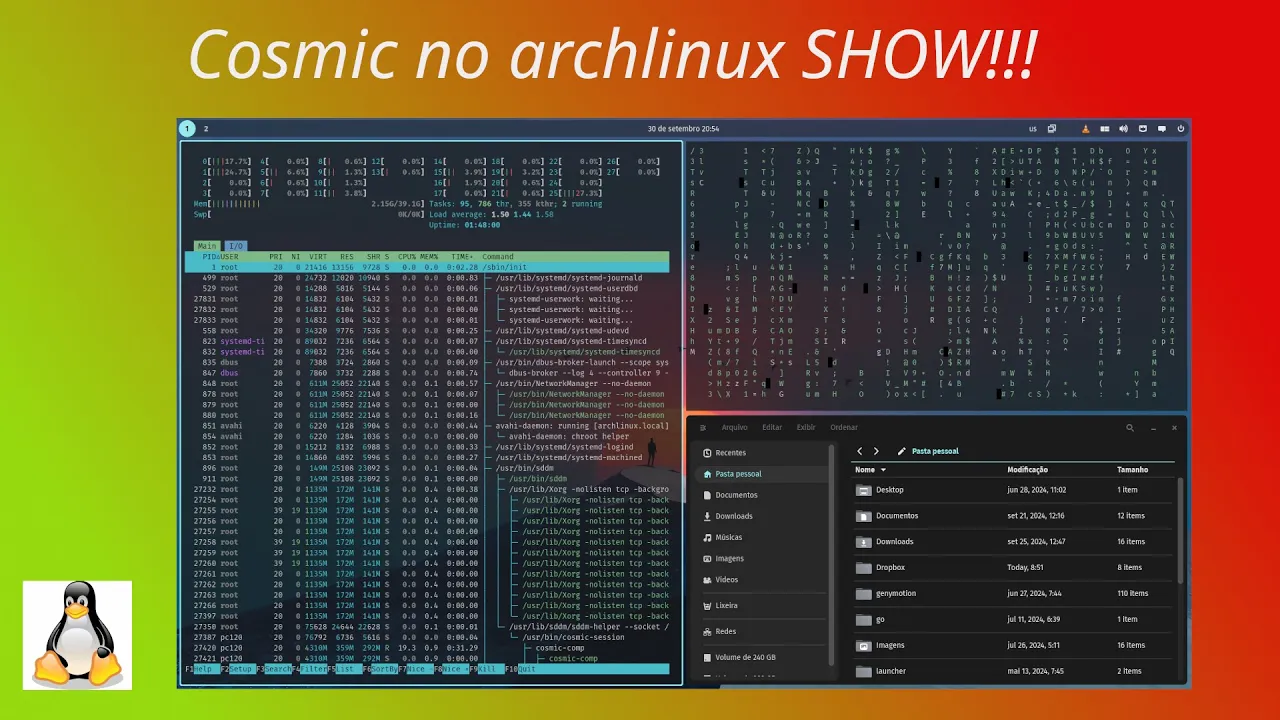The width and height of the screenshot is (1280, 720).
Task: Open Recentes in the sidebar
Action: coord(762,453)
